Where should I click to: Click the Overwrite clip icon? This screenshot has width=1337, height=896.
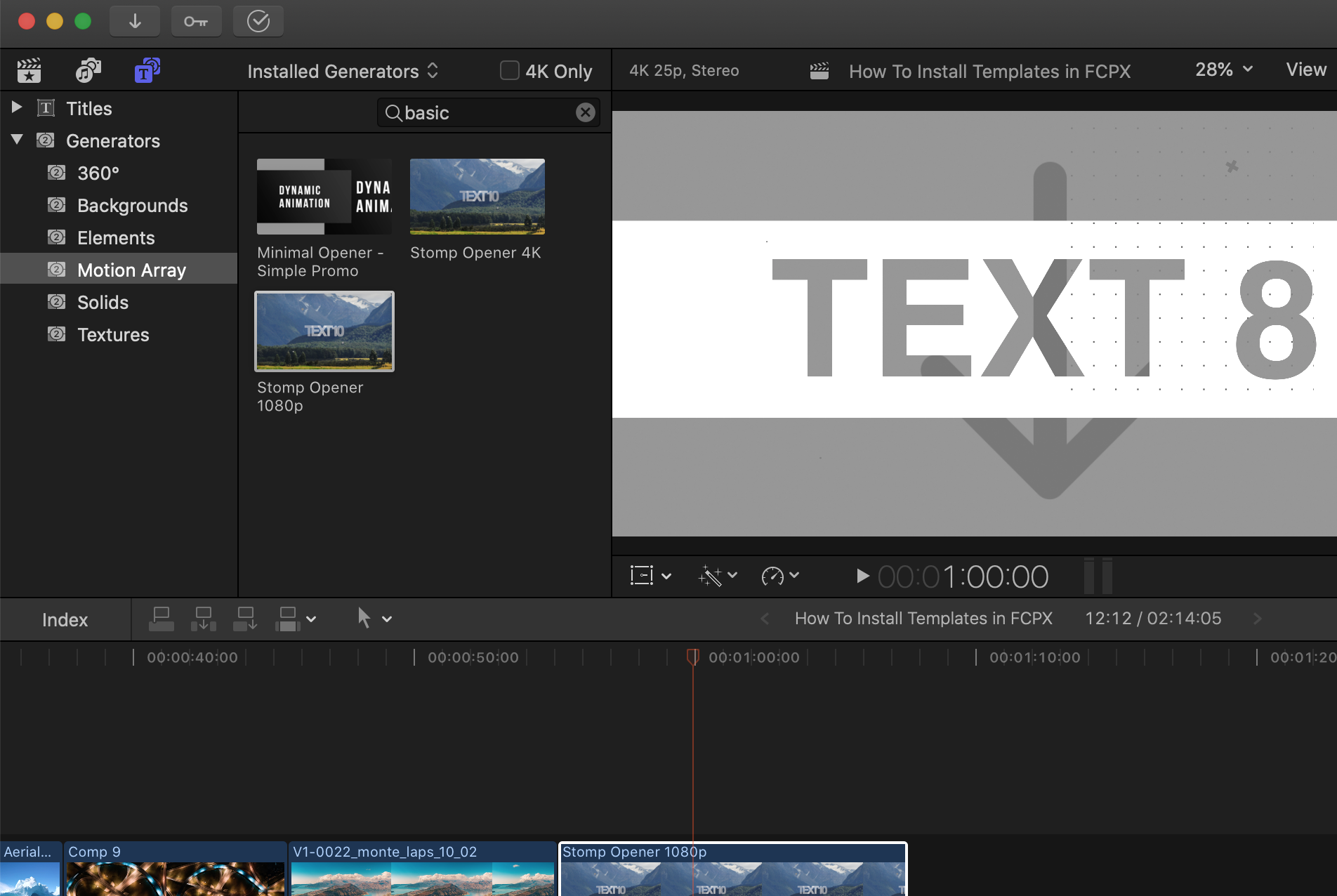[288, 619]
